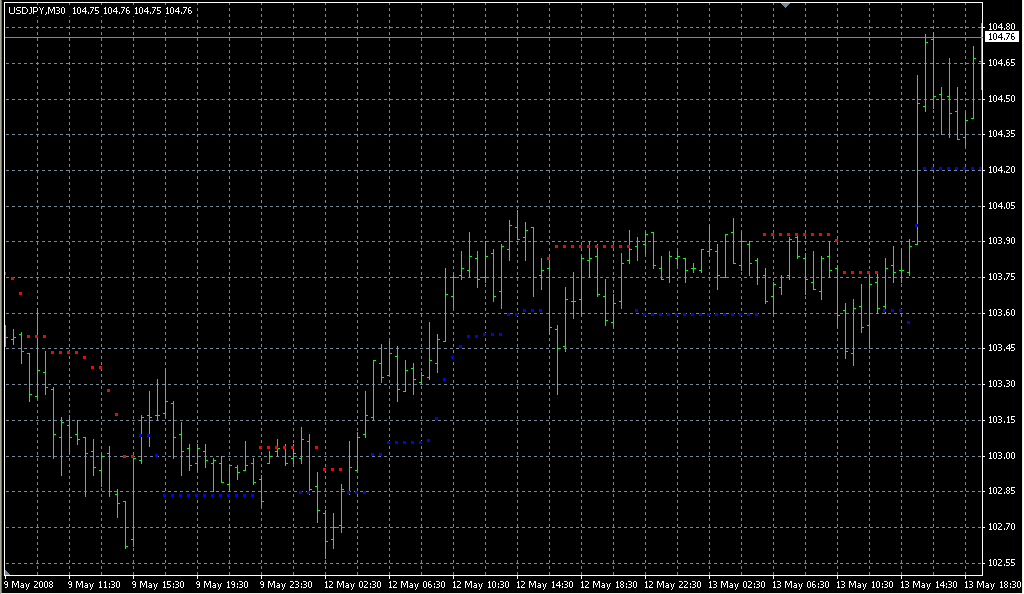The image size is (1024, 594).
Task: Click the USDJPY,M30 symbol title text
Action: [x=38, y=10]
